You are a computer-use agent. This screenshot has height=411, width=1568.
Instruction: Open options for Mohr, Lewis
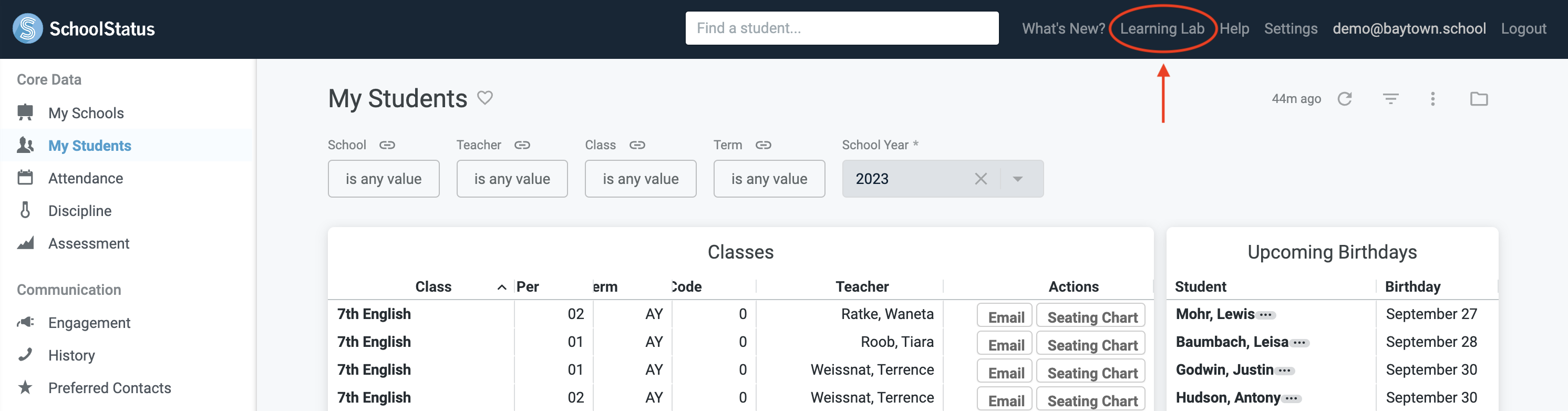point(1265,315)
